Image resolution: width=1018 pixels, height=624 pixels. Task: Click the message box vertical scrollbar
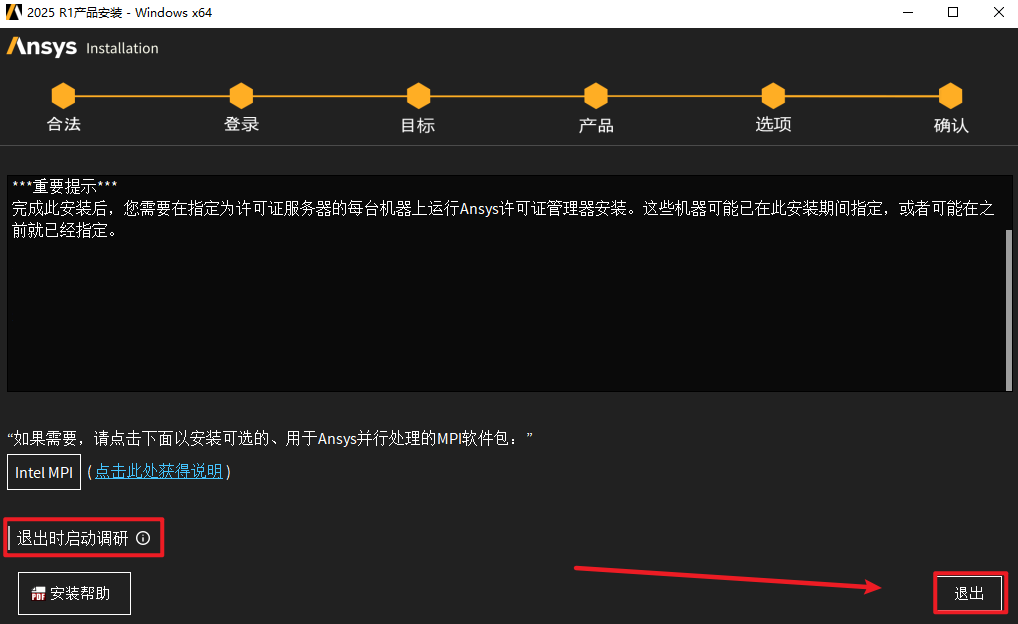(1008, 310)
